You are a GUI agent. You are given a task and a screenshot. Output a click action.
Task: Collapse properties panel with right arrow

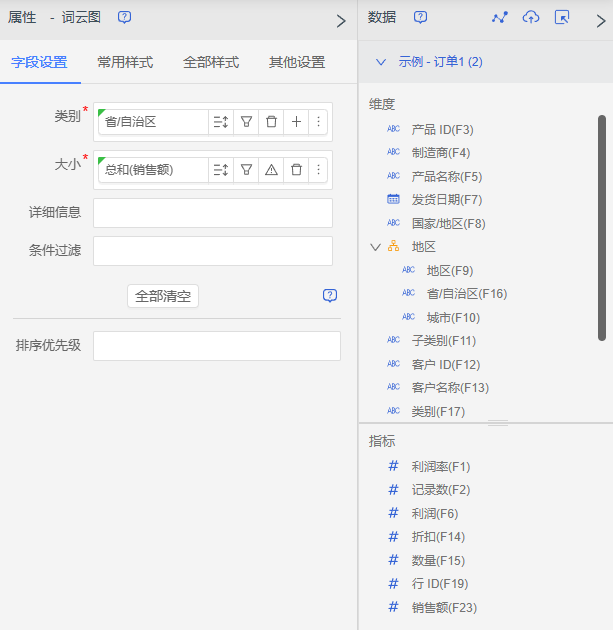point(341,20)
